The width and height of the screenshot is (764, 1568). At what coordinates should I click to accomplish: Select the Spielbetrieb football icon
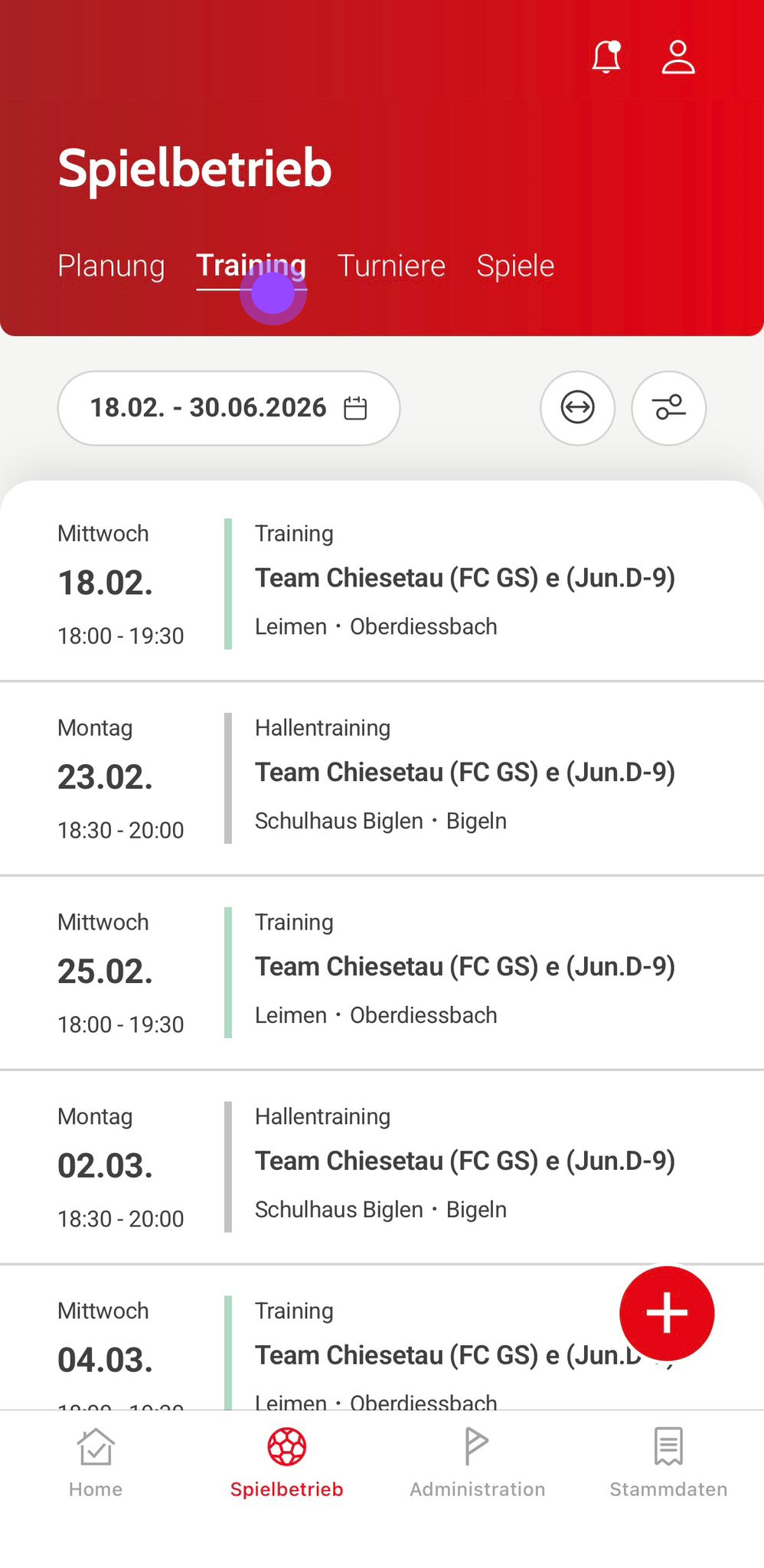tap(287, 1447)
